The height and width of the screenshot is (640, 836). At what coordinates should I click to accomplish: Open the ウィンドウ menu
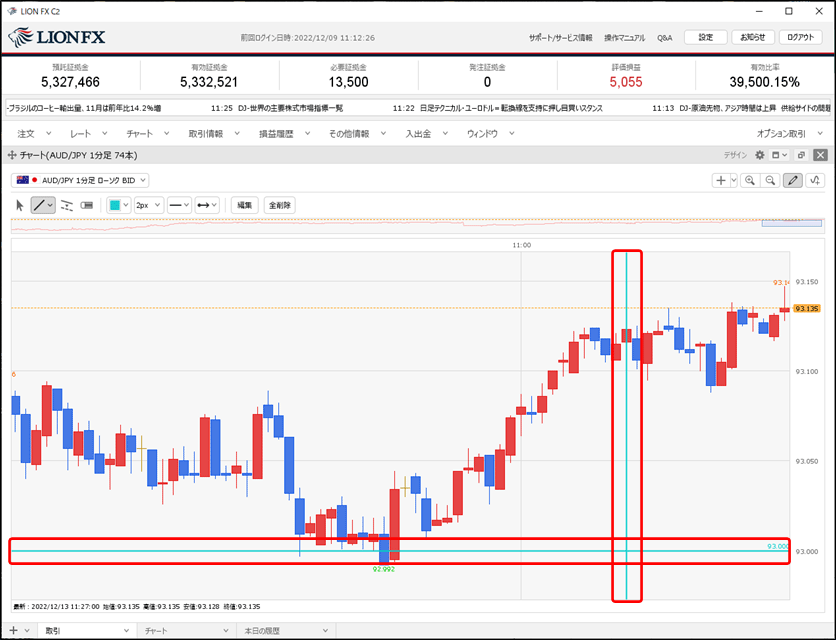coord(491,134)
